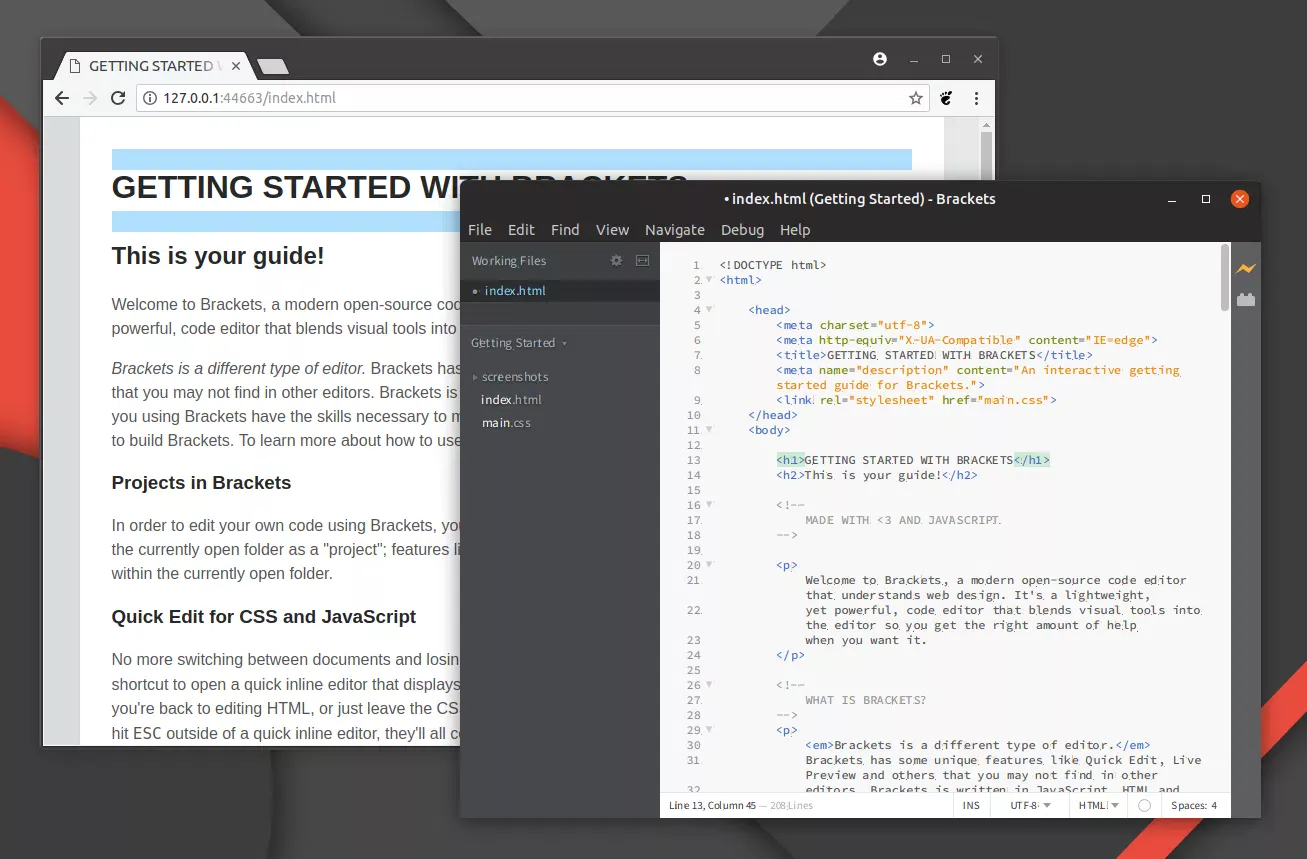Open the Getting Started project dropdown
This screenshot has width=1307, height=859.
click(x=519, y=343)
